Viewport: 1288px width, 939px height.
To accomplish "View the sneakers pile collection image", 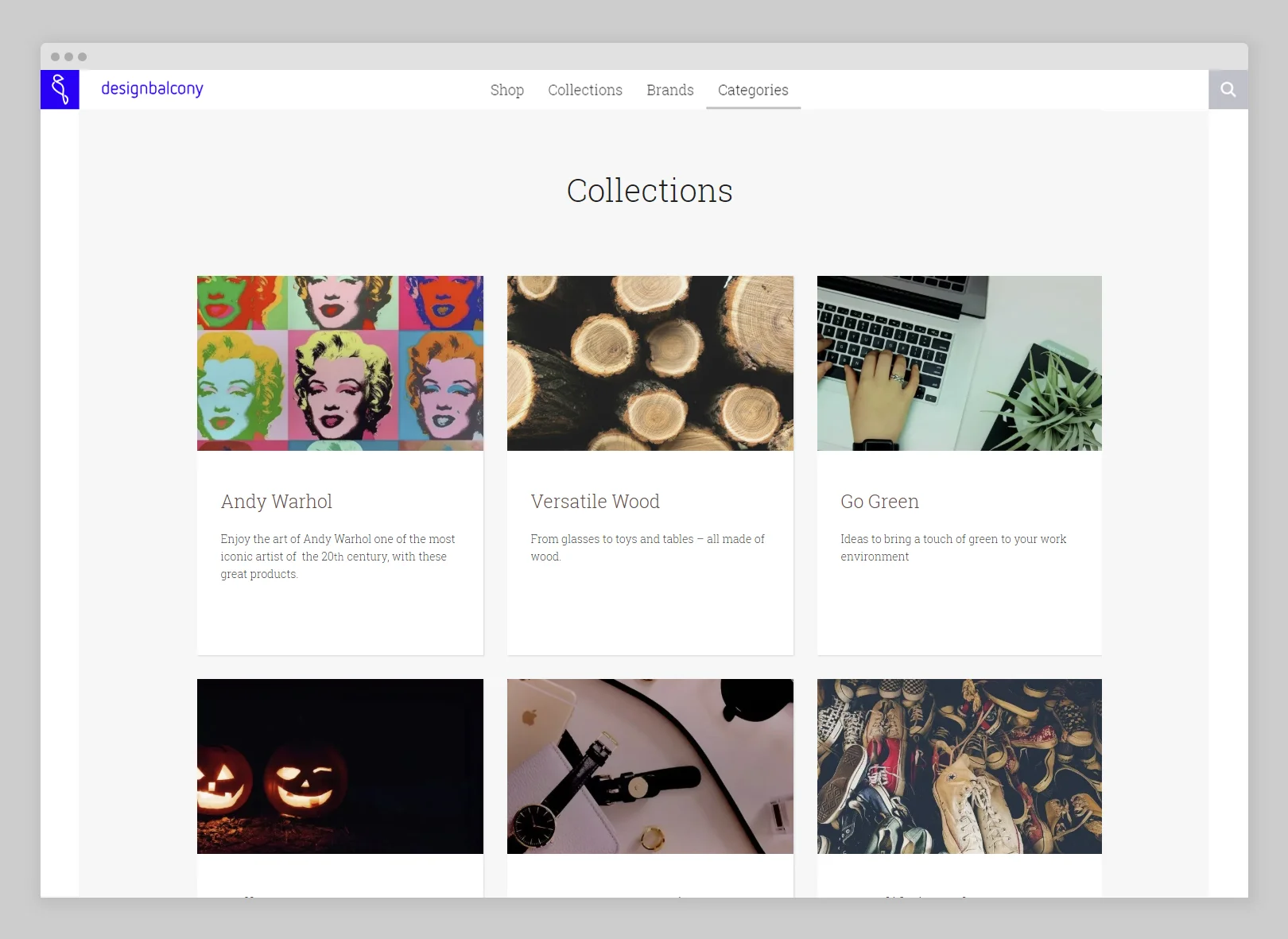I will (x=960, y=766).
